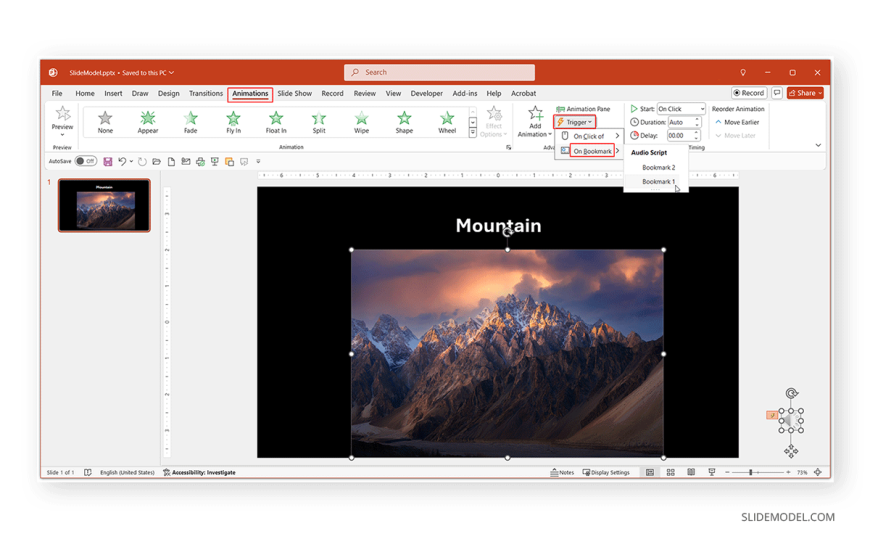Toggle the AutoSave switch
Screen dimensions: 870x539
[86, 161]
